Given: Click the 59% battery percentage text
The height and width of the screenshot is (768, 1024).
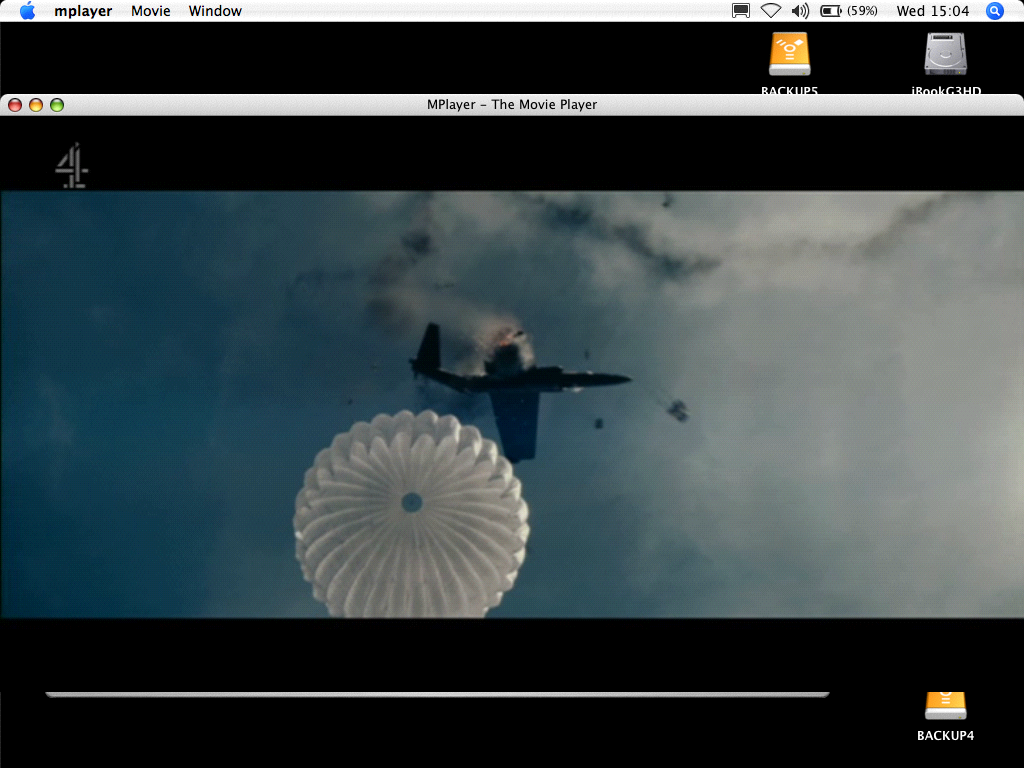Looking at the screenshot, I should tap(862, 11).
